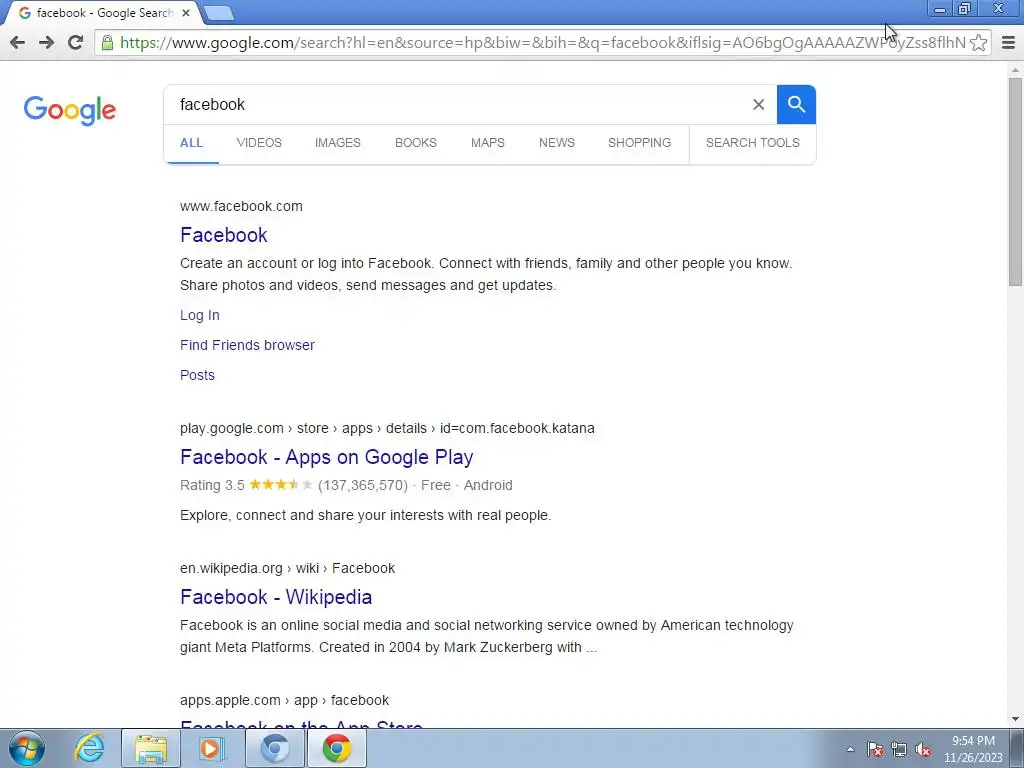Open Facebook - Apps on Google Play
1024x768 pixels.
[327, 457]
